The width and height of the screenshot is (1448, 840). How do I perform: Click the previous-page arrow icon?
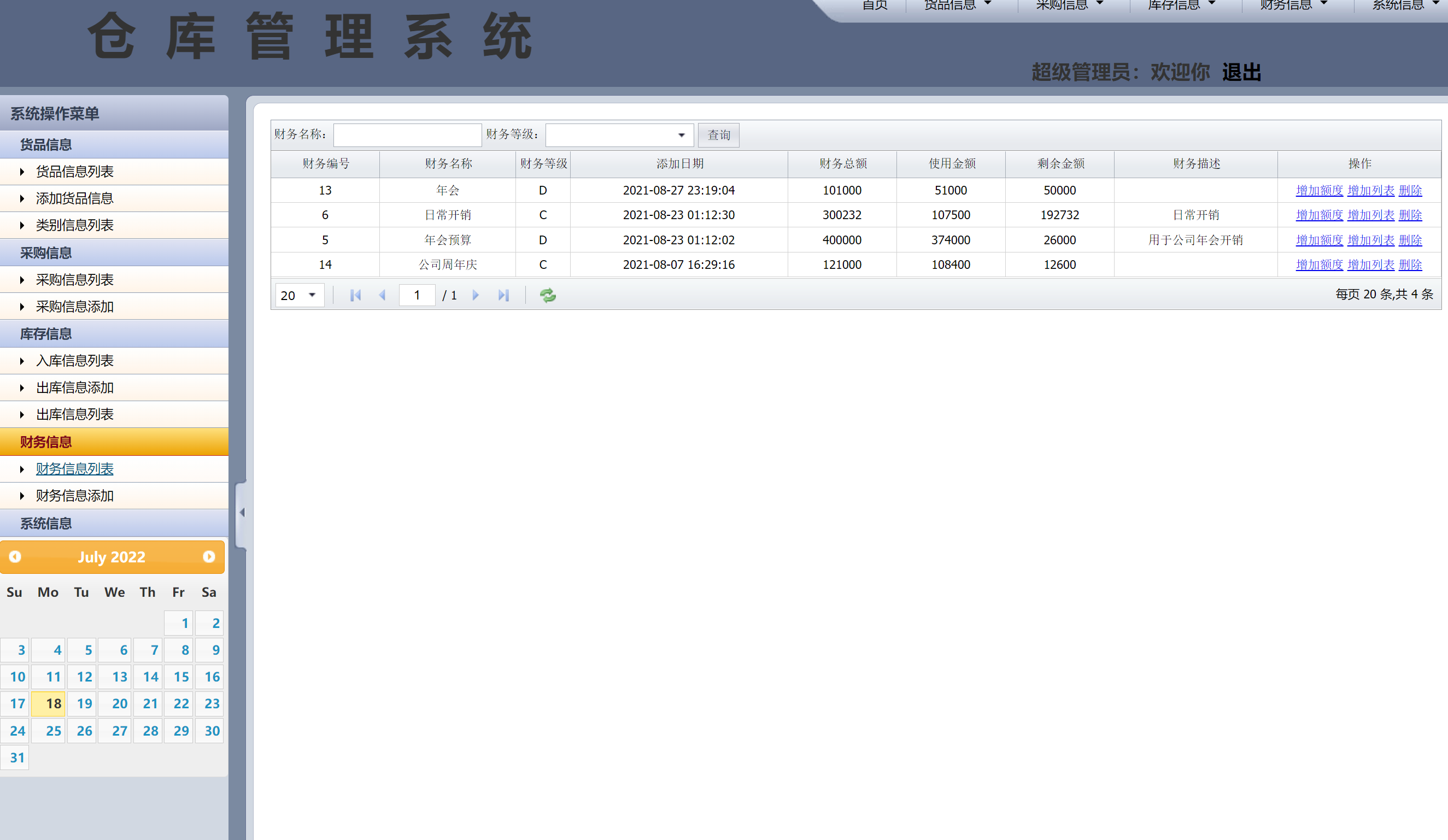(382, 295)
